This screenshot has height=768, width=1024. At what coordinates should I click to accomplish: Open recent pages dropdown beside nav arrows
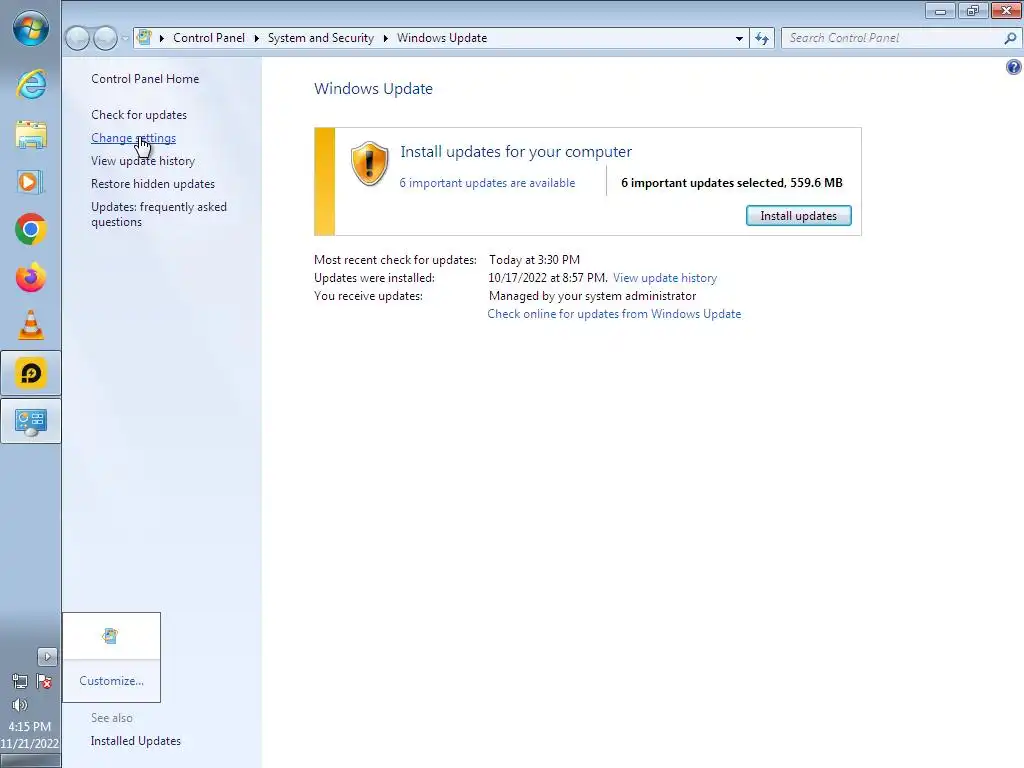[x=125, y=38]
